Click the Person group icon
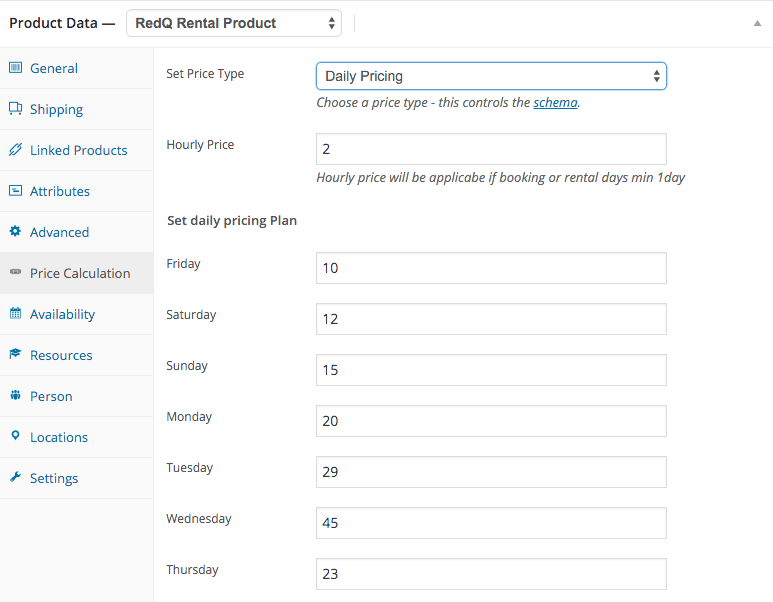773x602 pixels. pyautogui.click(x=15, y=395)
